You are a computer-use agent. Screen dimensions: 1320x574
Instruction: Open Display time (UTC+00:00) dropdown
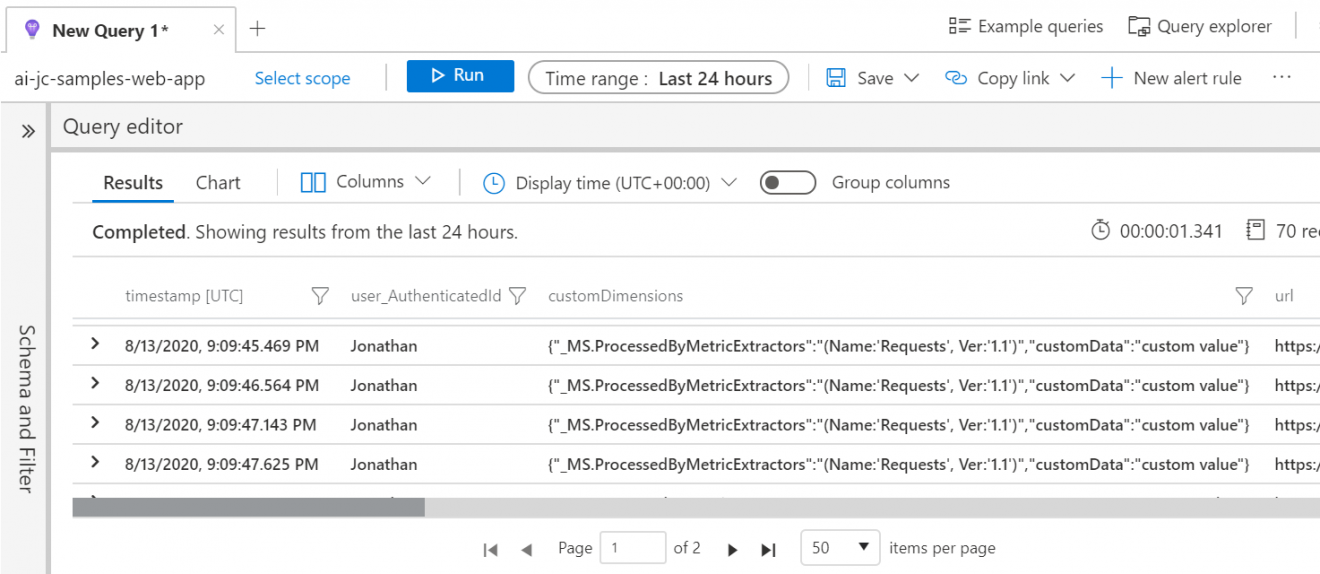click(610, 183)
